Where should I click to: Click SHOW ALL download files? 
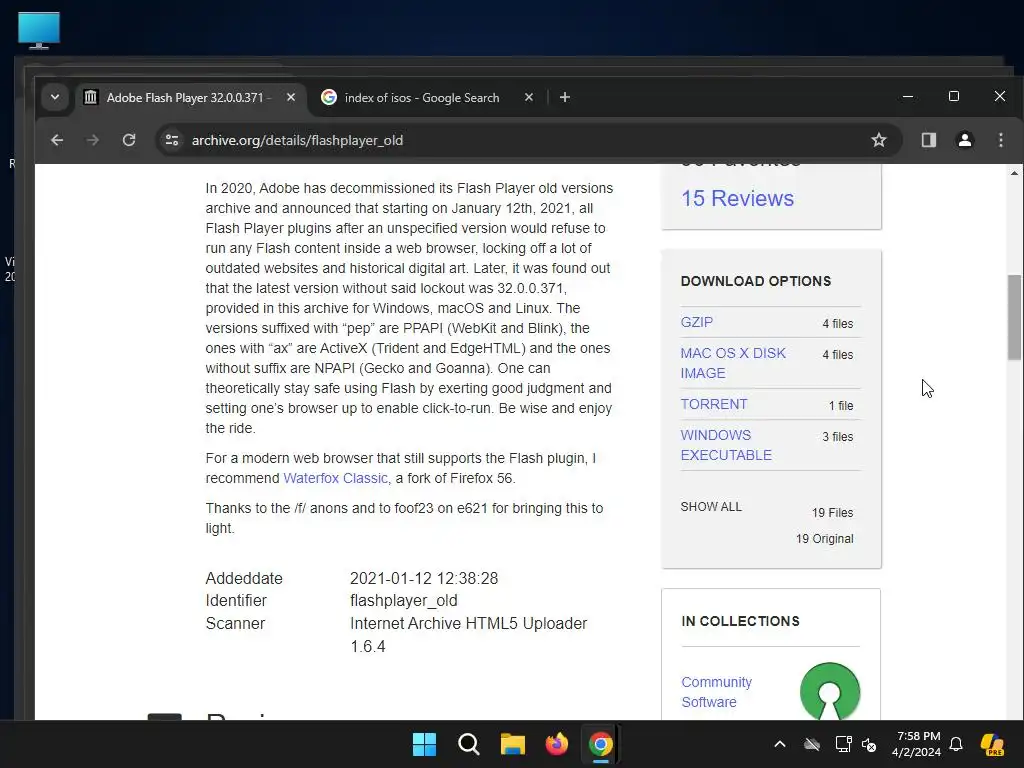tap(711, 507)
